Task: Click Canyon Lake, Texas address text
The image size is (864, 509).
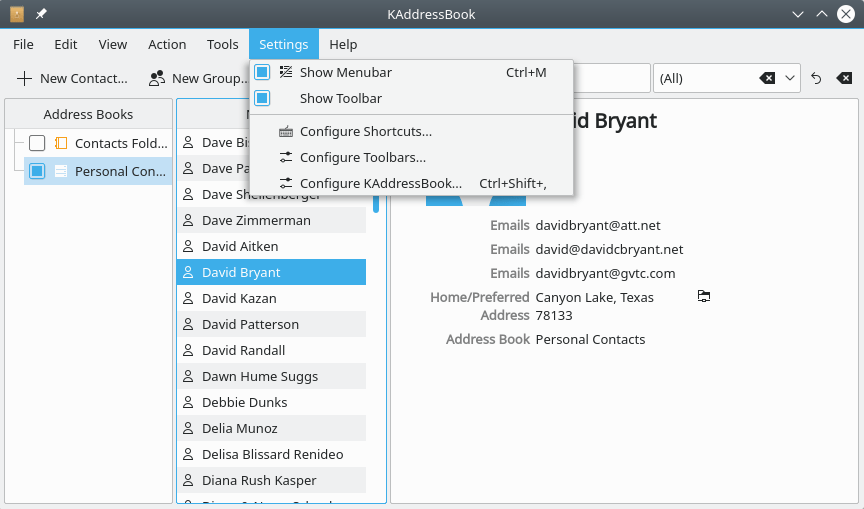Action: pyautogui.click(x=595, y=297)
